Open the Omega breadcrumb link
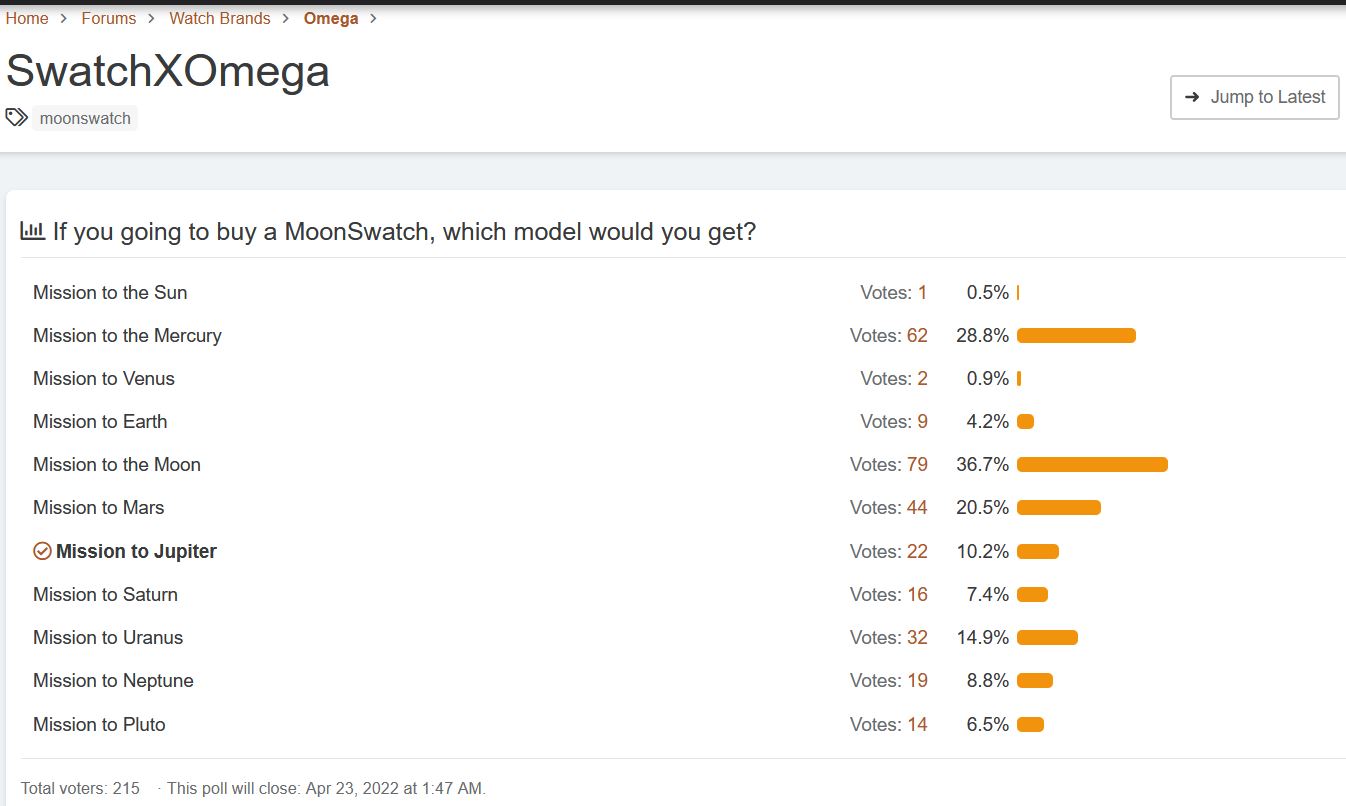 [x=331, y=18]
